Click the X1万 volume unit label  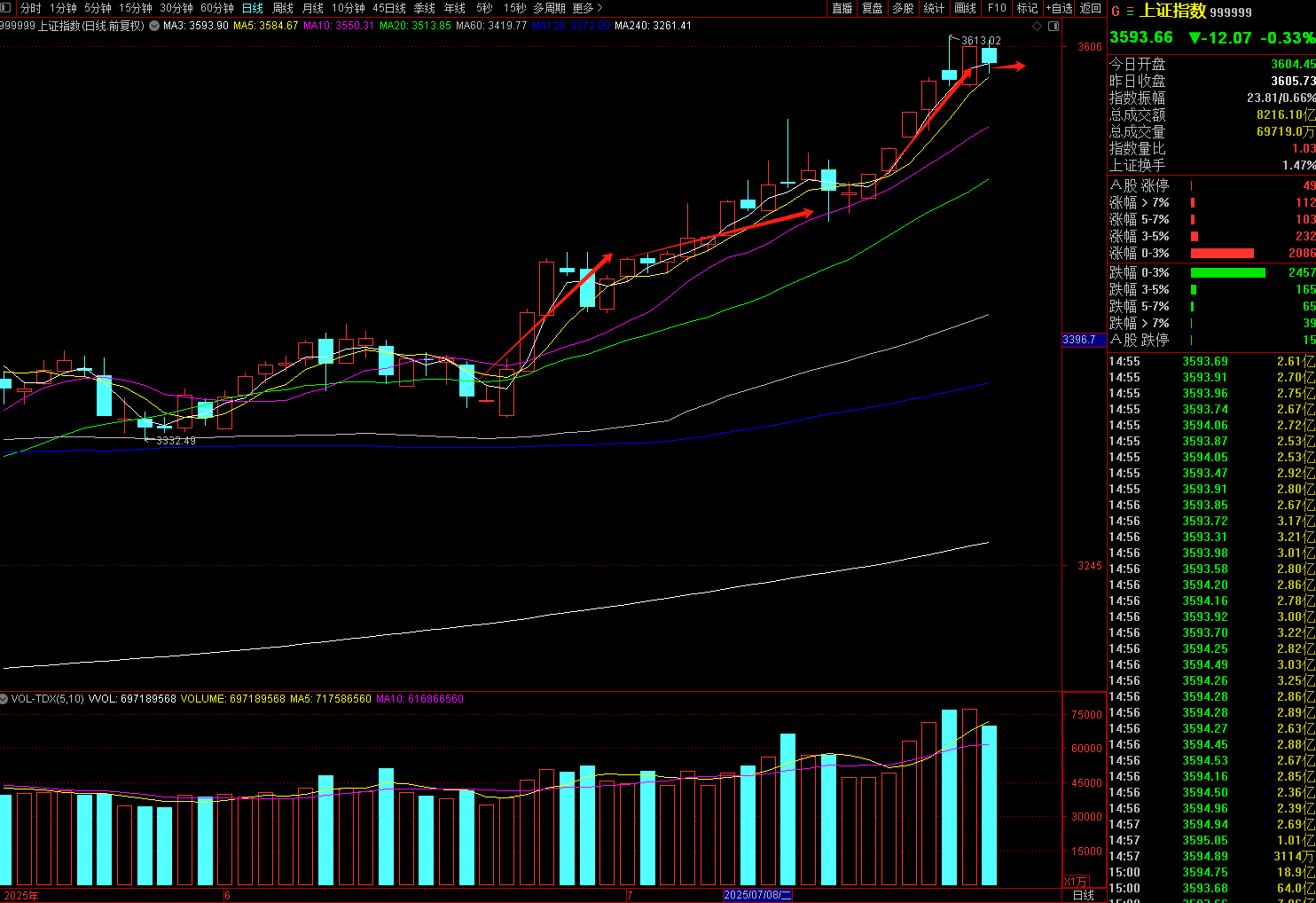(1075, 881)
